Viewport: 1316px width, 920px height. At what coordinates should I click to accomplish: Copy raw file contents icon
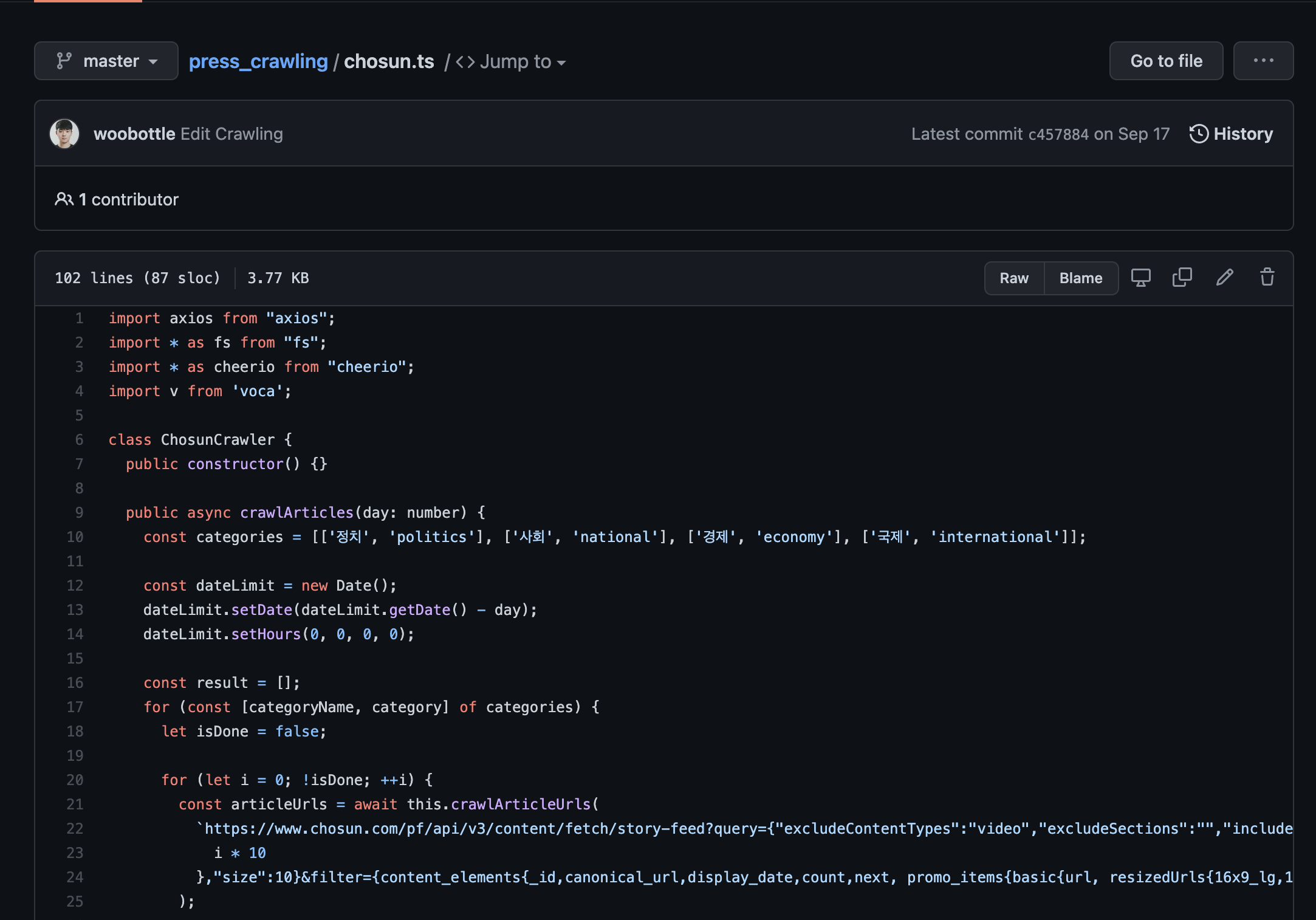click(x=1182, y=278)
